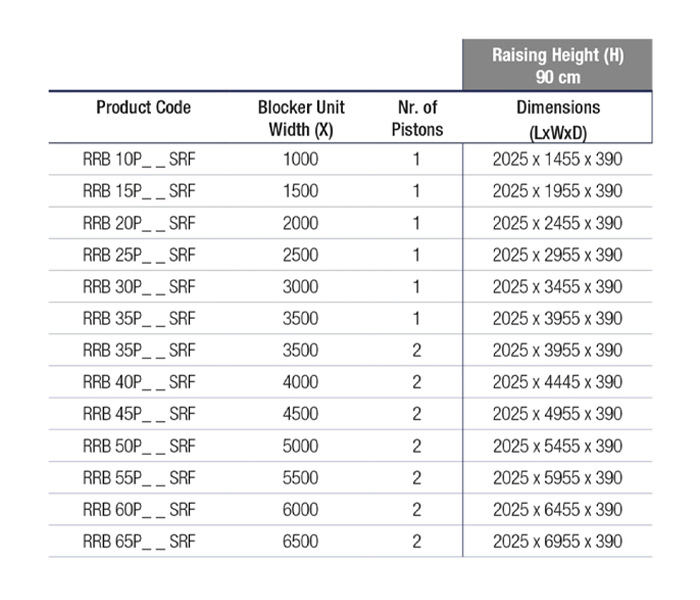Click the Raising Height (H) 90 cm header
Screen dimensions: 700x600
pos(557,66)
